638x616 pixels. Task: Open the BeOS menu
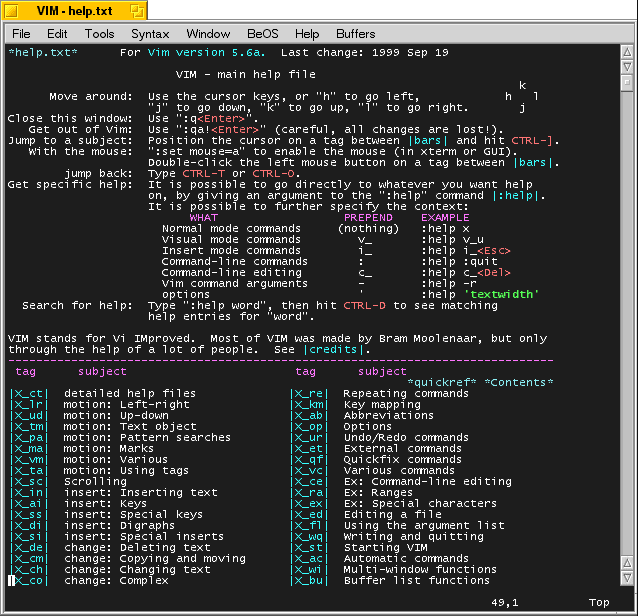pos(262,34)
